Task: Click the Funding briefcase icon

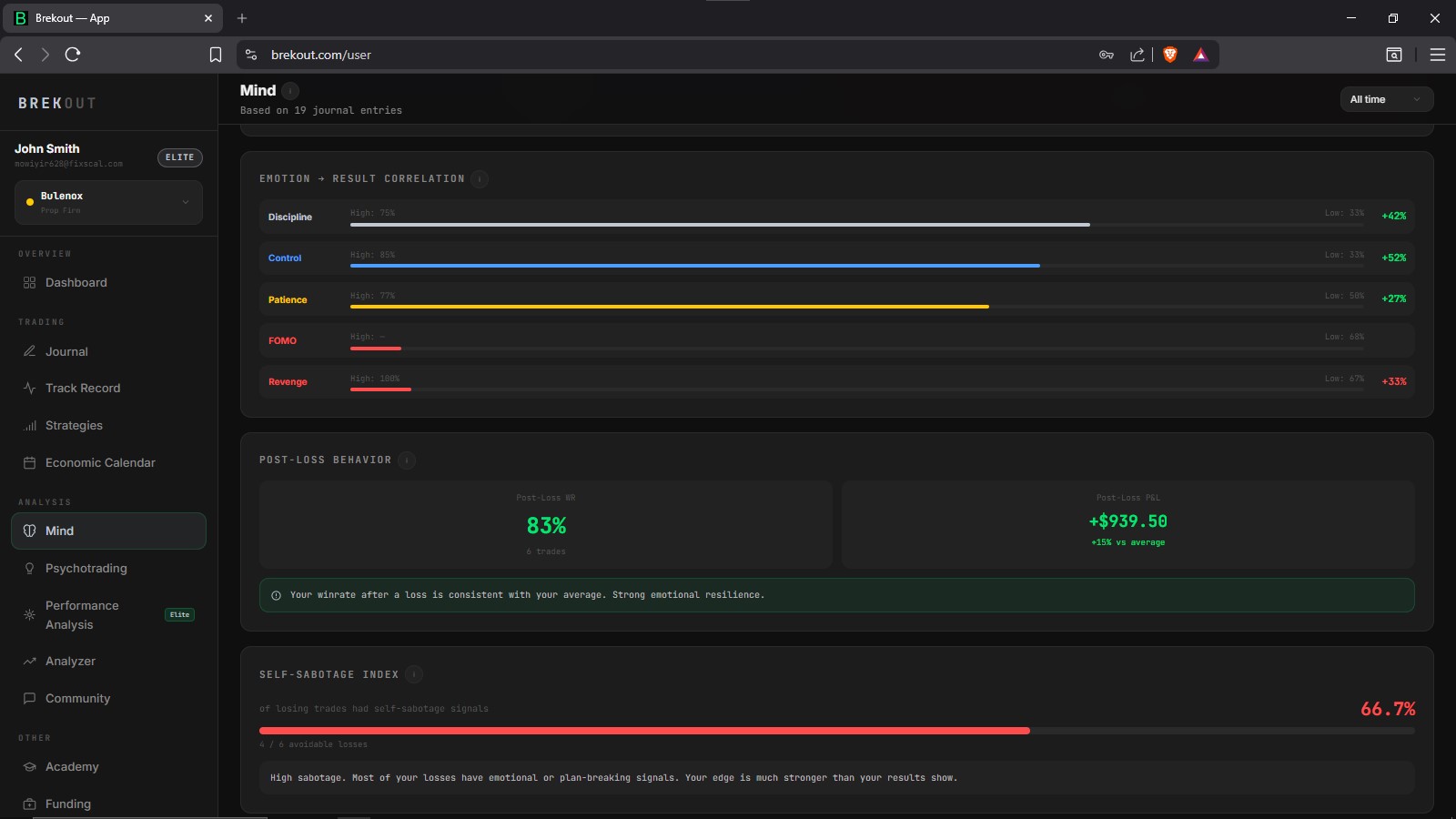Action: pyautogui.click(x=29, y=804)
